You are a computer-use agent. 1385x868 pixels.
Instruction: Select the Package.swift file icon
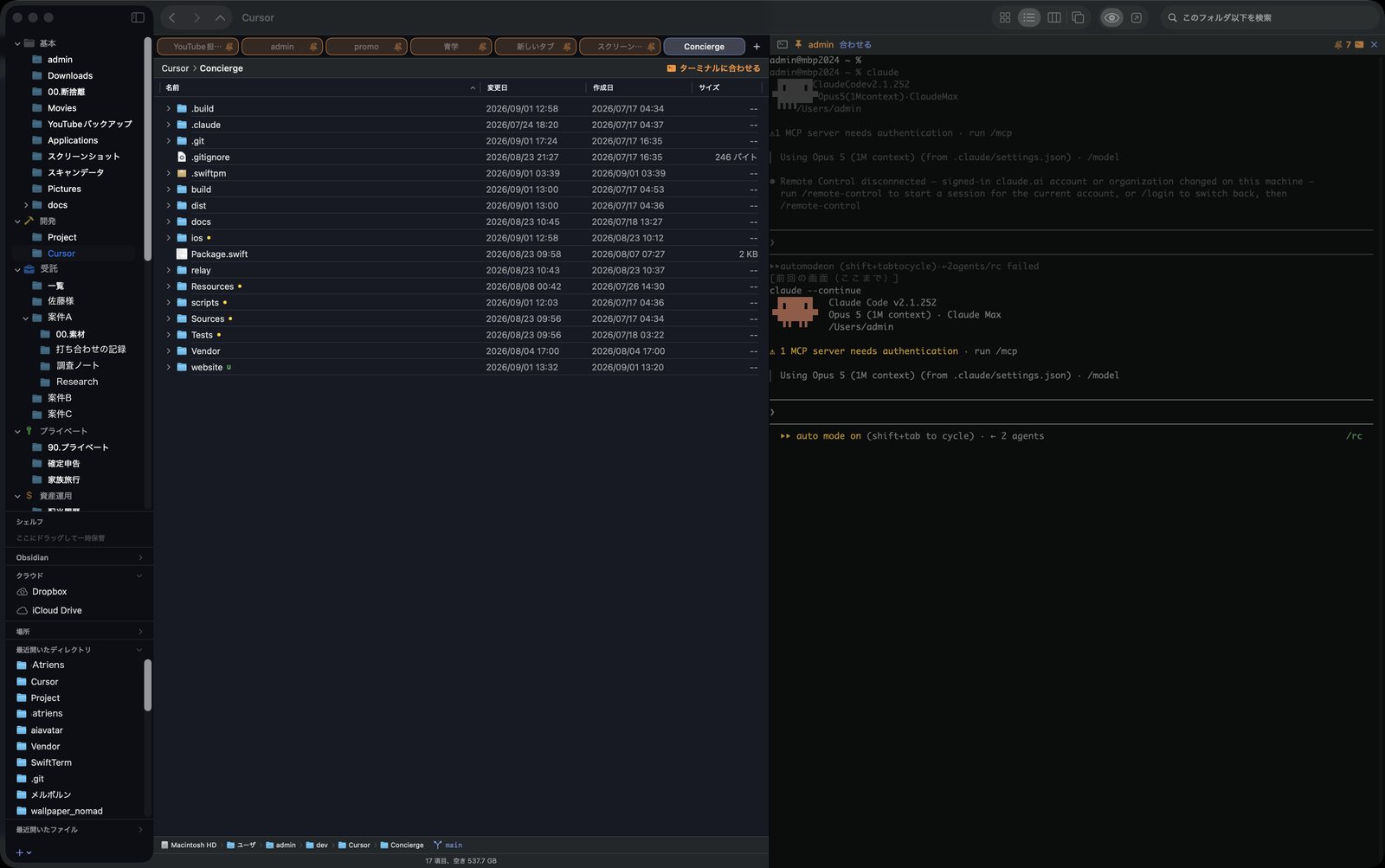(182, 254)
